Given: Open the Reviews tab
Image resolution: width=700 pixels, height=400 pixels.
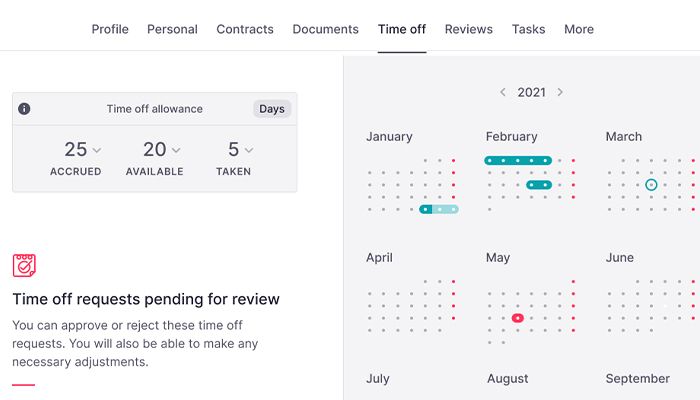Looking at the screenshot, I should (x=468, y=29).
